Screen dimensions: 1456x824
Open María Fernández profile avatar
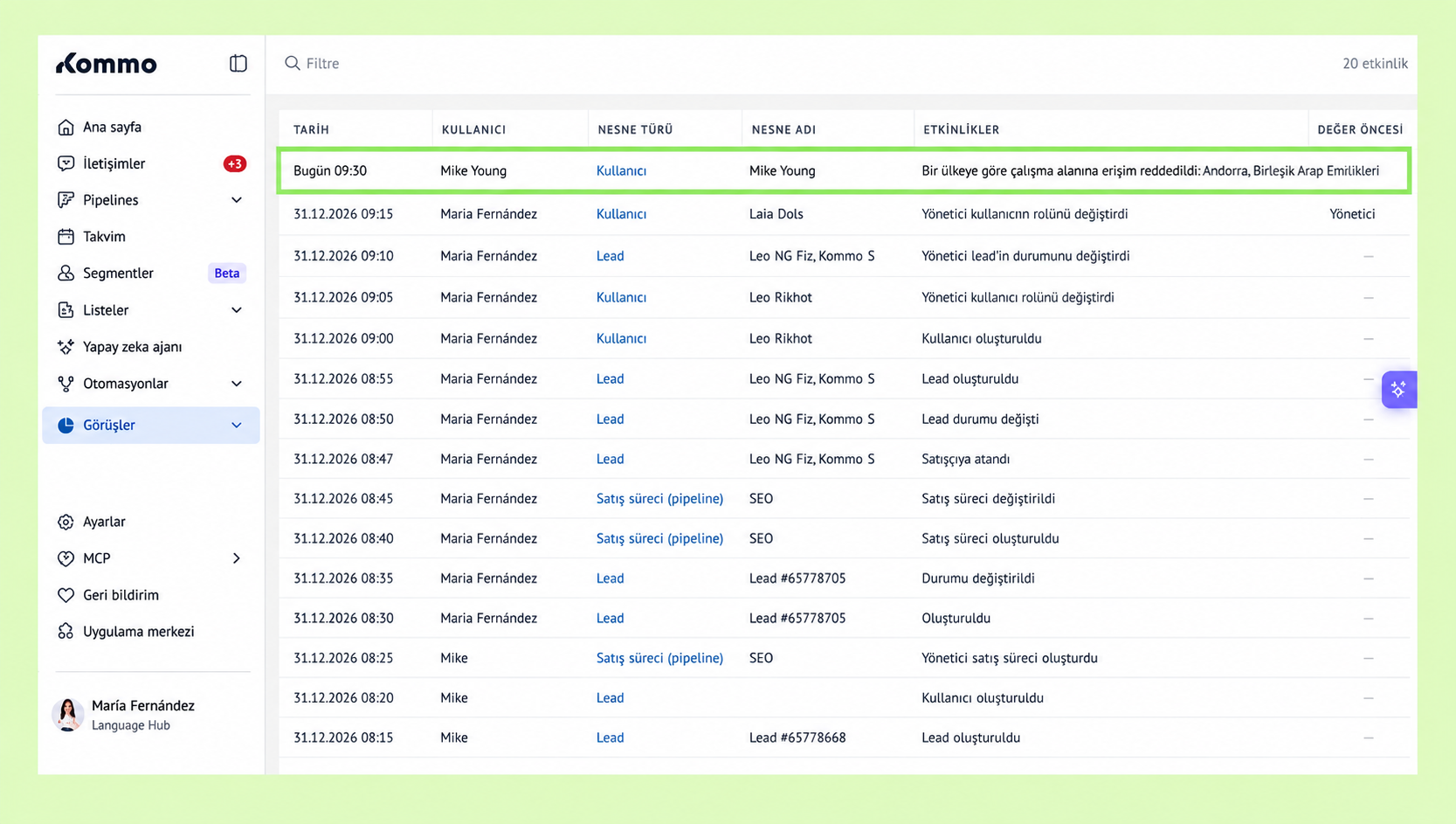67,715
